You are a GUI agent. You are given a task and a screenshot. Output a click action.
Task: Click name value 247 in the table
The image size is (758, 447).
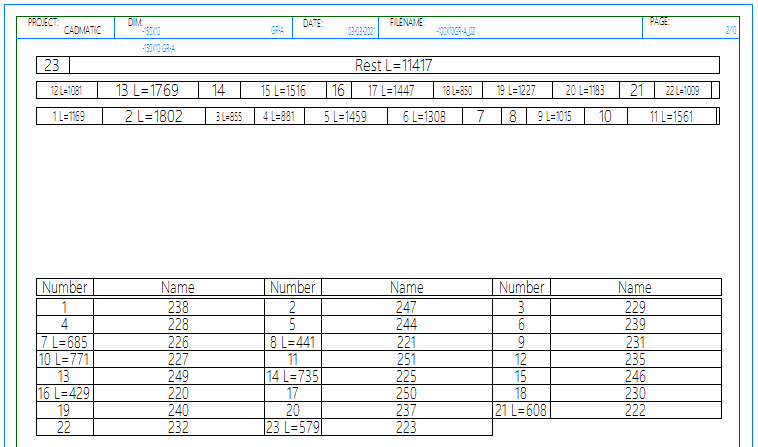click(407, 307)
